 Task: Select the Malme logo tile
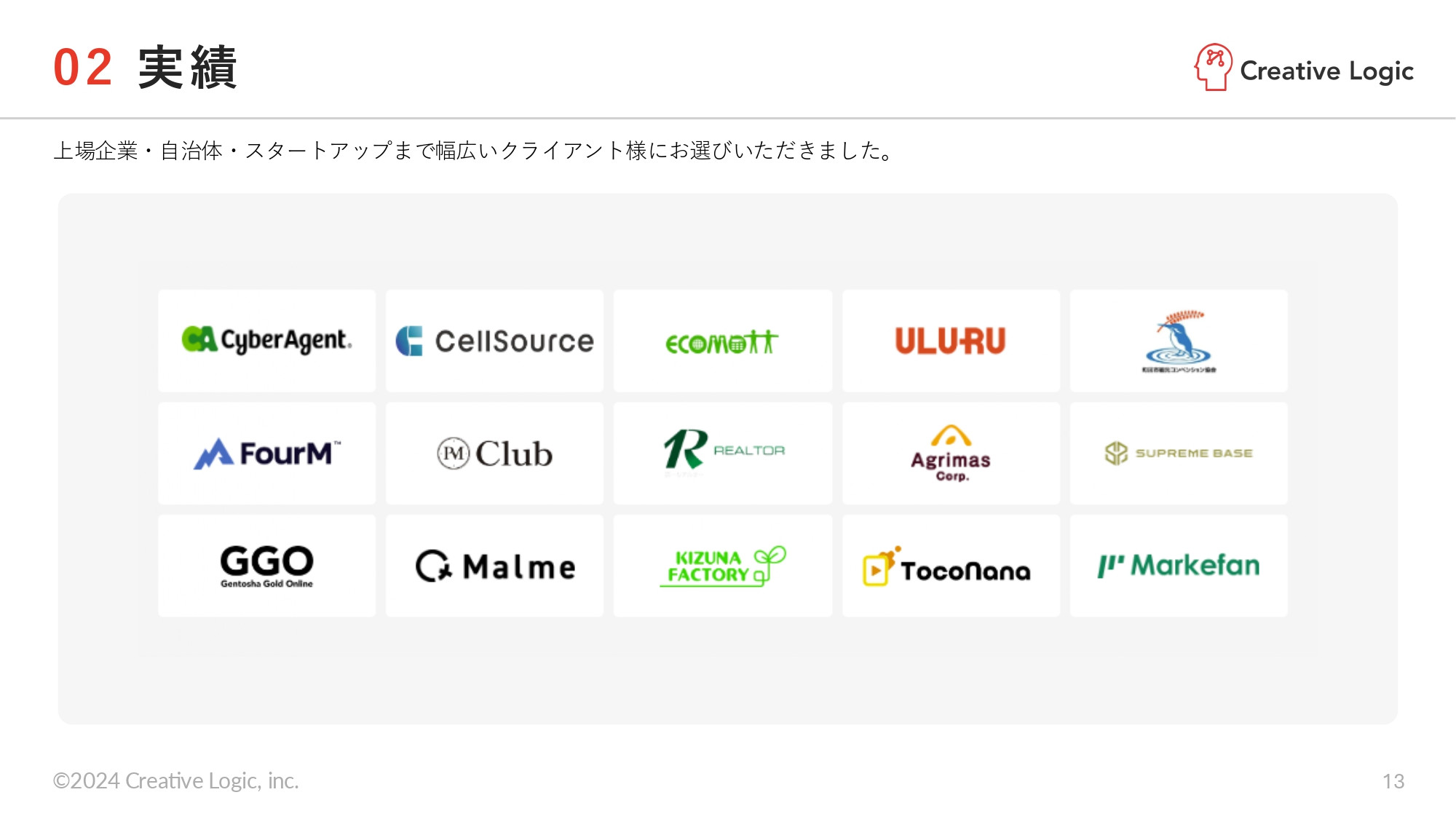point(494,566)
